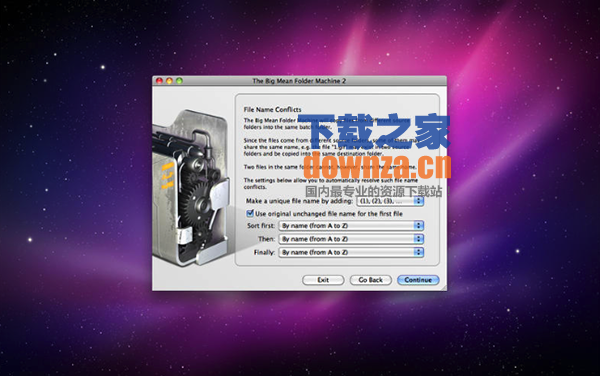Viewport: 600px width, 376px height.
Task: Click 'Make a unique file name by adding:' label
Action: tap(299, 201)
